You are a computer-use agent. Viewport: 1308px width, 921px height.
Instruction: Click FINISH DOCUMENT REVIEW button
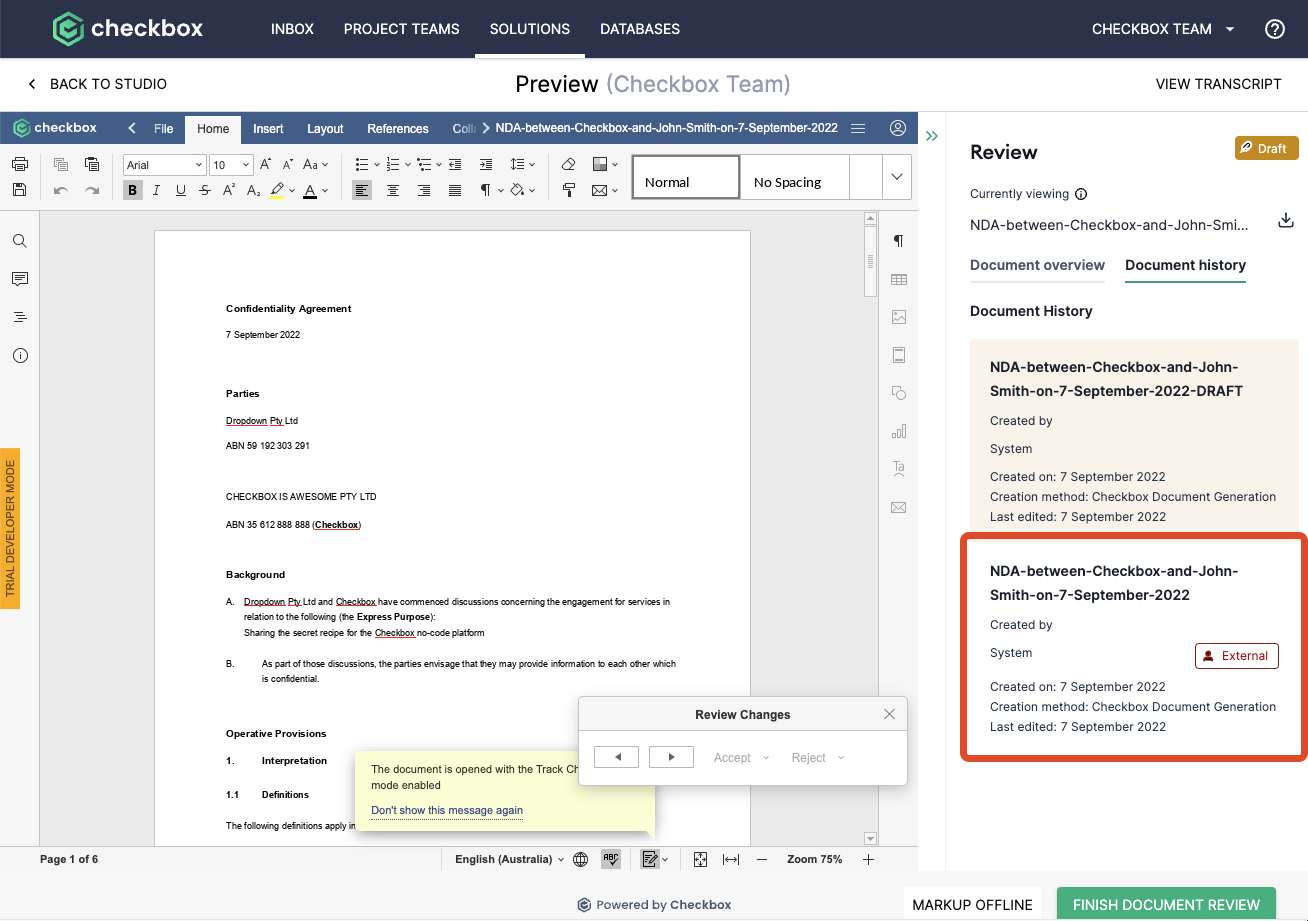(1166, 904)
